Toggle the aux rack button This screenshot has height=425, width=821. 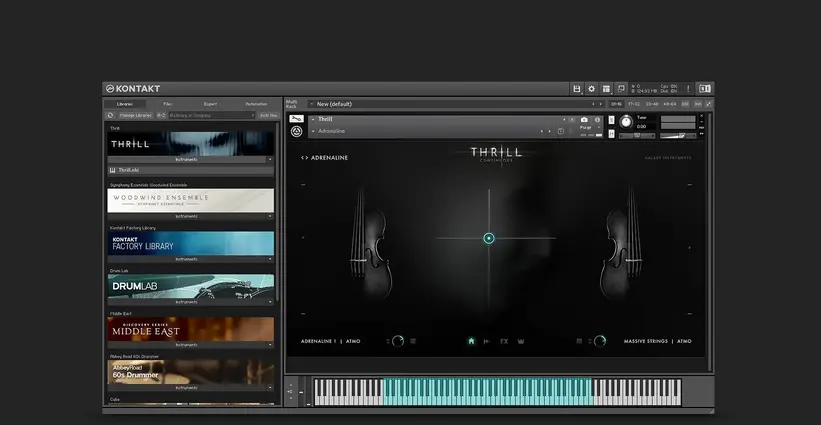tap(698, 104)
